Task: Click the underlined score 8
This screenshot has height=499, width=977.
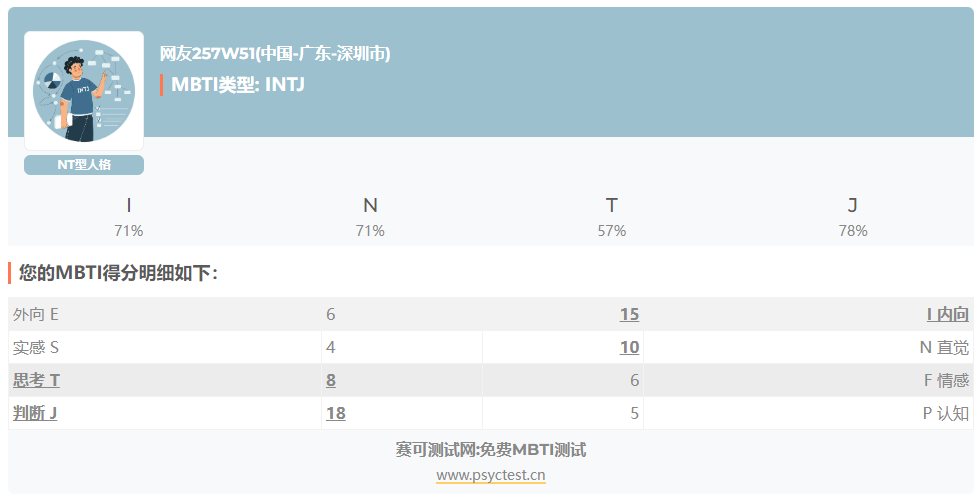Action: (x=331, y=380)
